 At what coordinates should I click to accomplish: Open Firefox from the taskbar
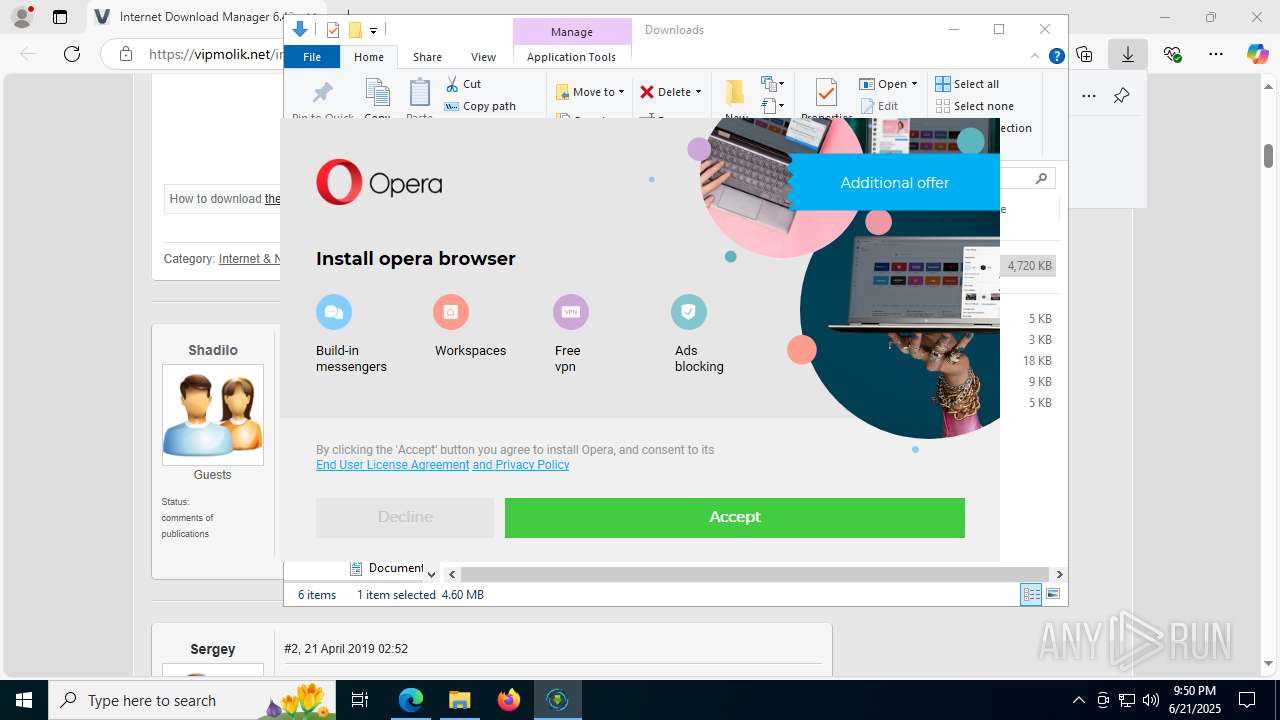[508, 700]
